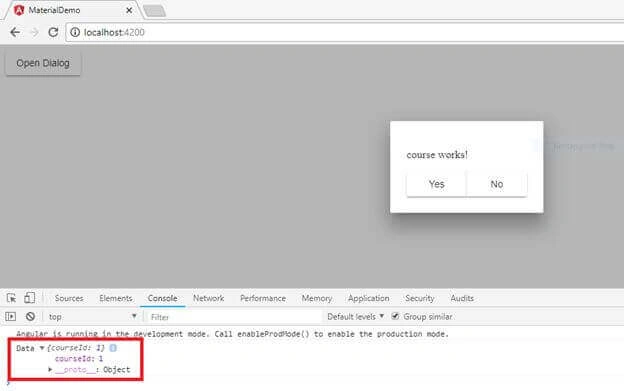The width and height of the screenshot is (624, 391).
Task: Open the Memory tab
Action: [x=317, y=298]
